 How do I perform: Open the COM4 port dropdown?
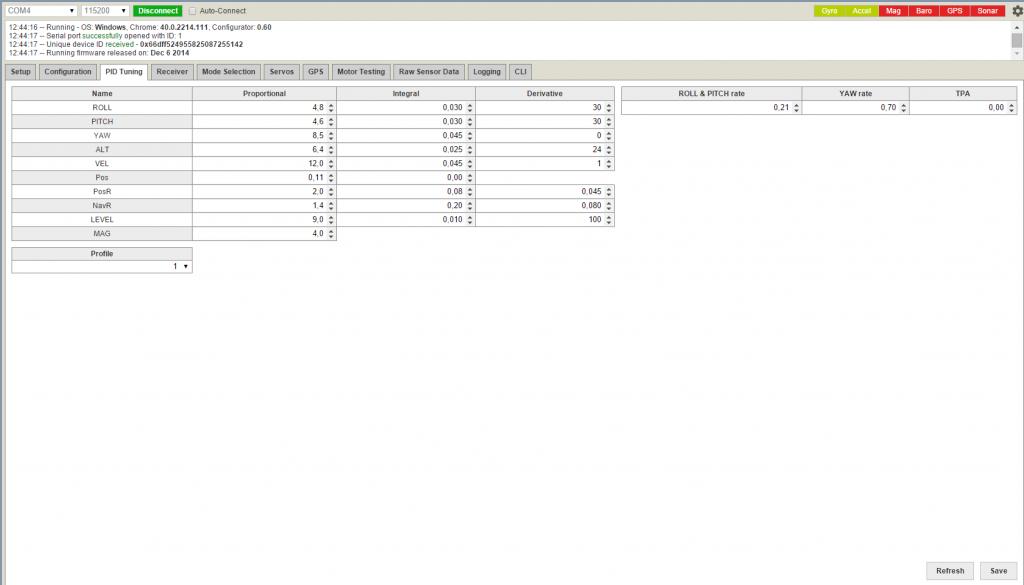tap(40, 11)
